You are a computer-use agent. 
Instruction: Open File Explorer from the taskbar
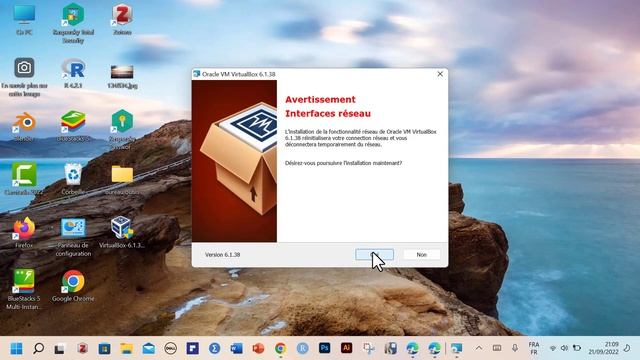tap(127, 348)
